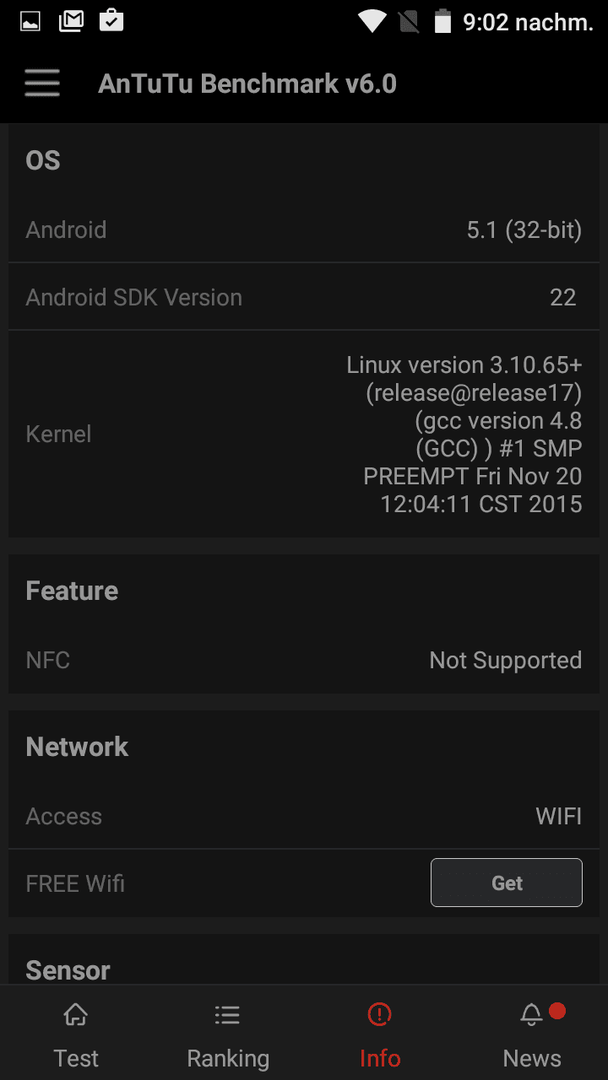Open the News bell icon
The image size is (608, 1080).
coord(532,1015)
